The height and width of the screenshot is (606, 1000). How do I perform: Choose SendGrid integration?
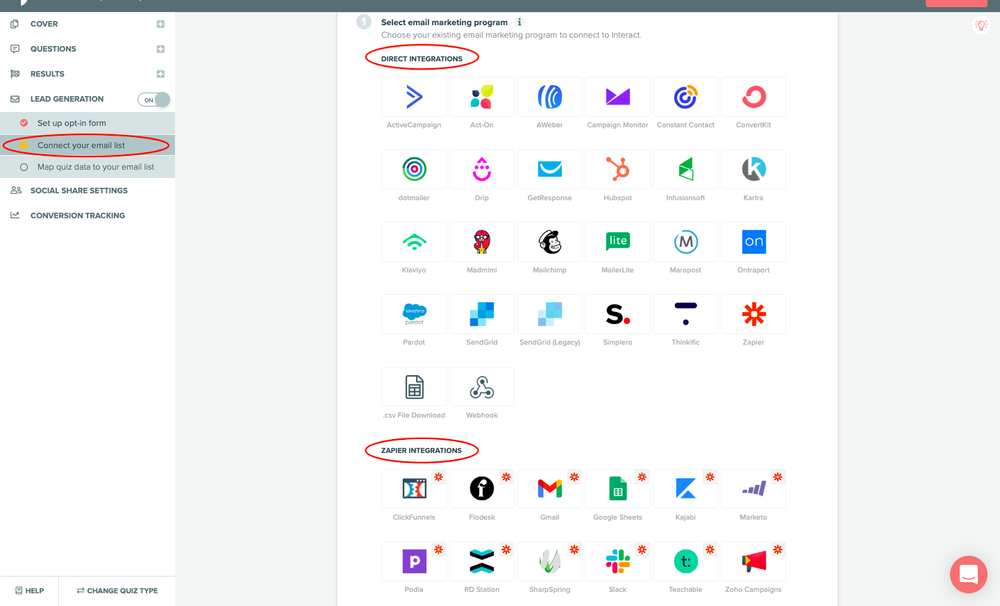(482, 314)
